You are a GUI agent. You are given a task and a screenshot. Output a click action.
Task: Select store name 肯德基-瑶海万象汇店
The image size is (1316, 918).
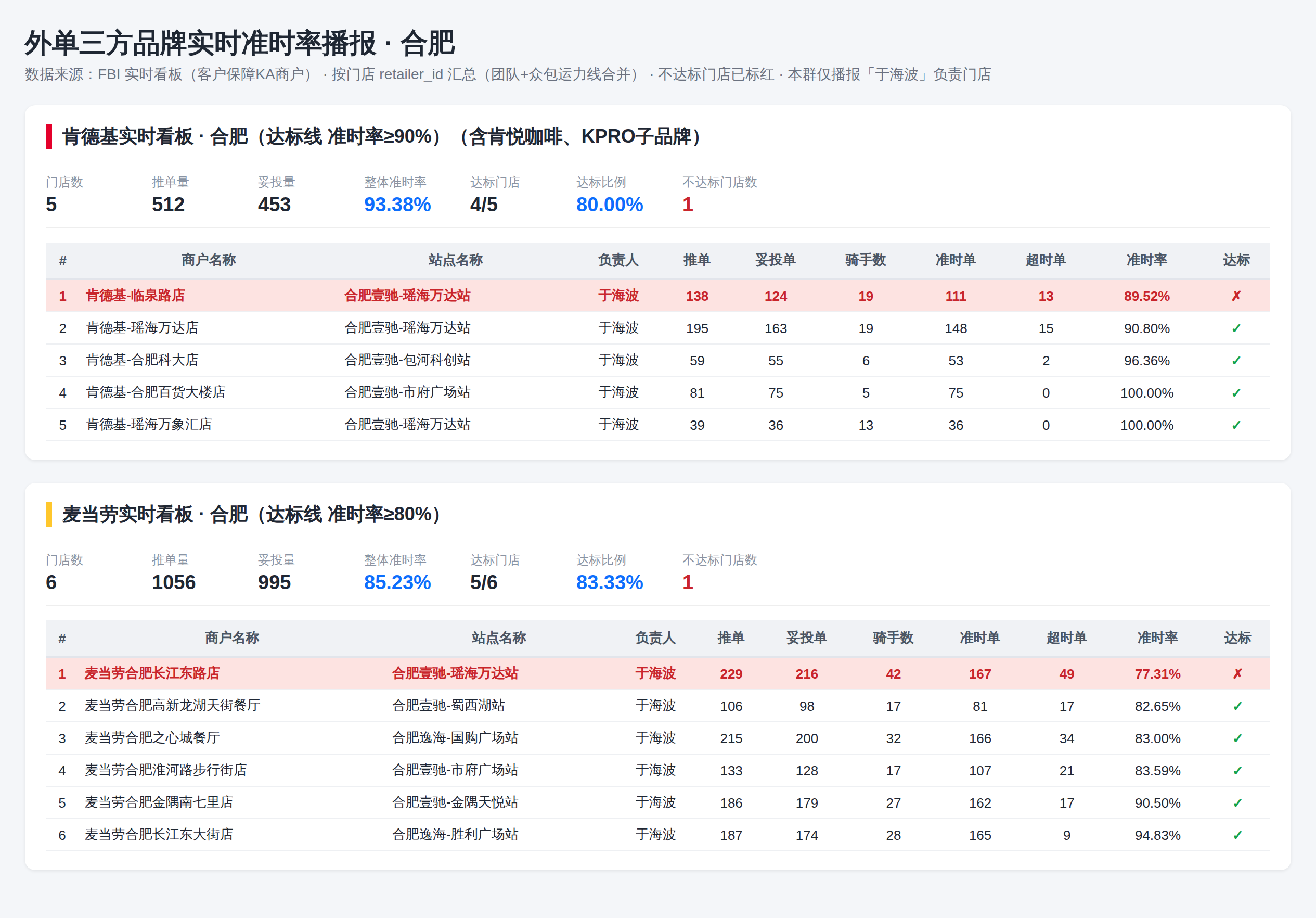coord(149,425)
